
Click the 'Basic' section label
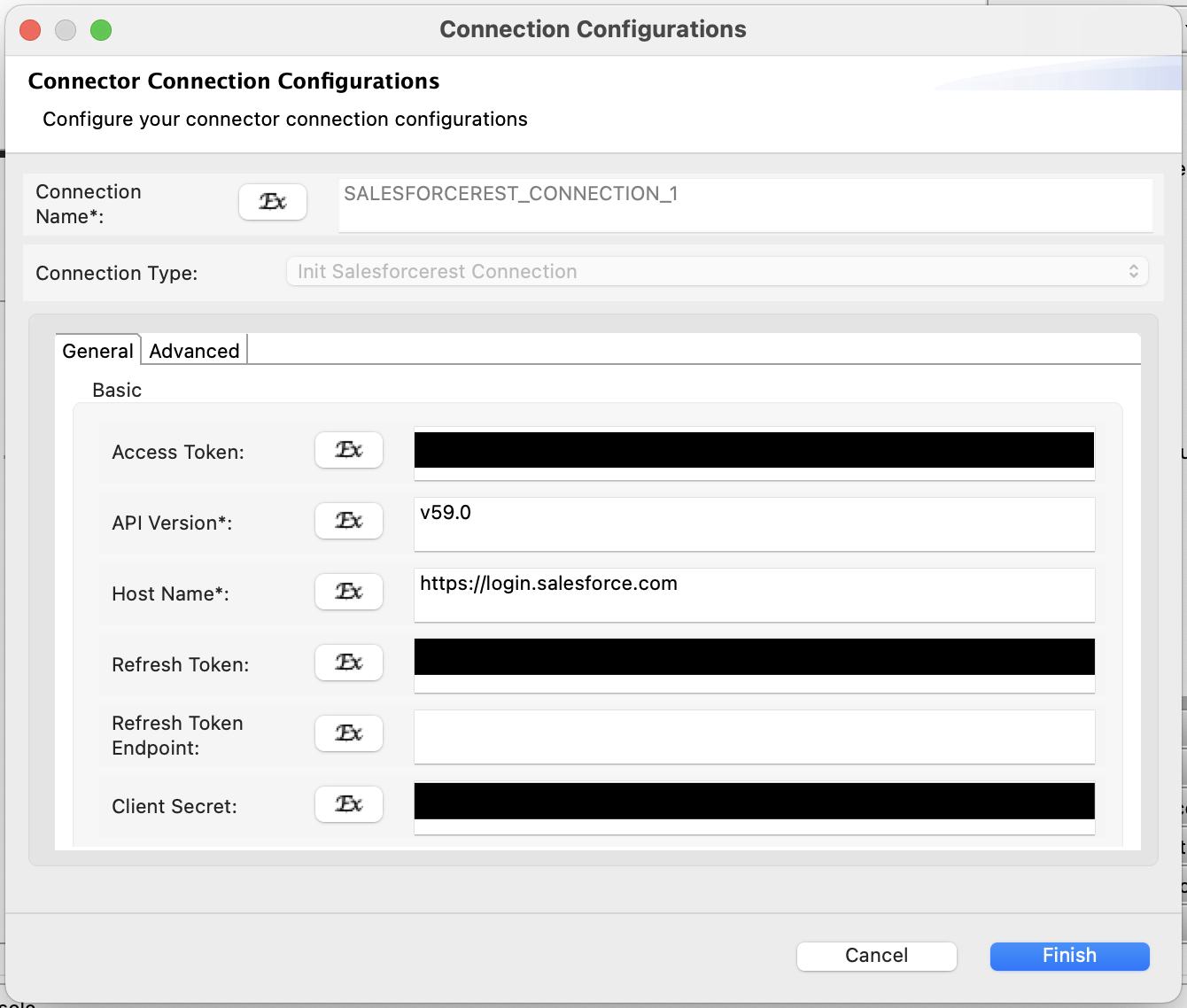click(x=117, y=390)
